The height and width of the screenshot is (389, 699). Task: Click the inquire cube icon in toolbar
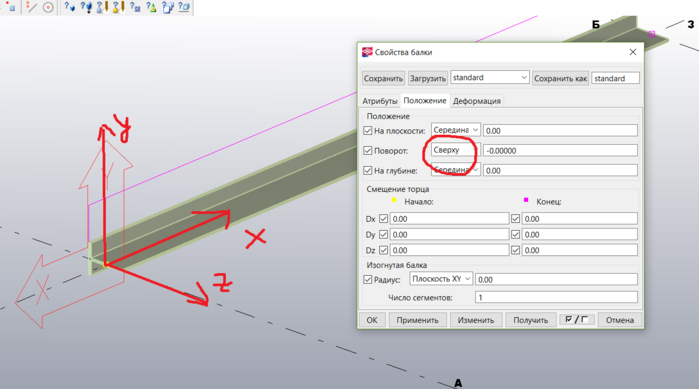pyautogui.click(x=184, y=7)
